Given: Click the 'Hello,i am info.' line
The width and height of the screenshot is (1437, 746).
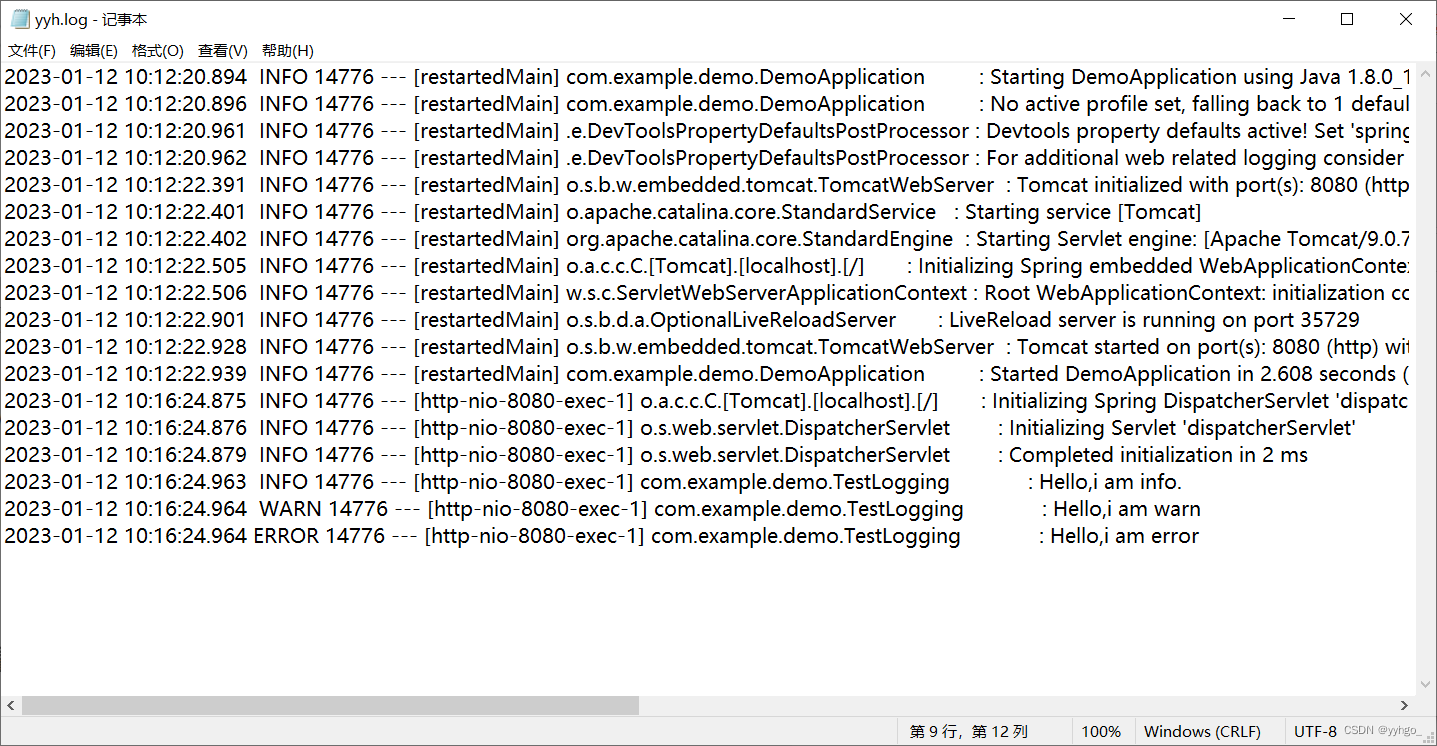Looking at the screenshot, I should click(593, 482).
